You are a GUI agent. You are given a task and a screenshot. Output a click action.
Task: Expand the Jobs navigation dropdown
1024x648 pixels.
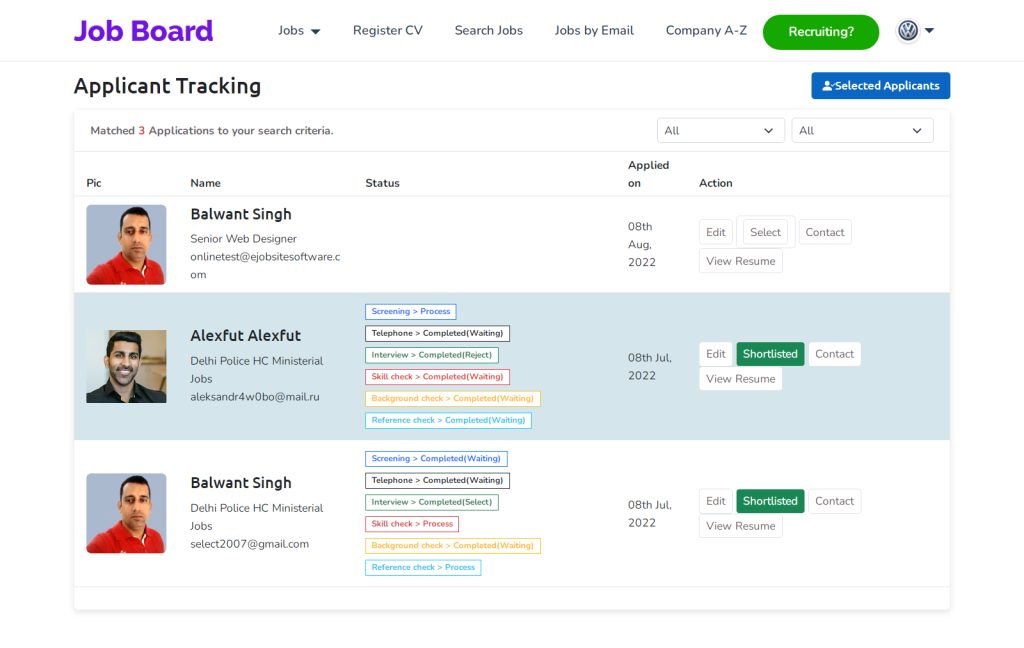(x=298, y=31)
